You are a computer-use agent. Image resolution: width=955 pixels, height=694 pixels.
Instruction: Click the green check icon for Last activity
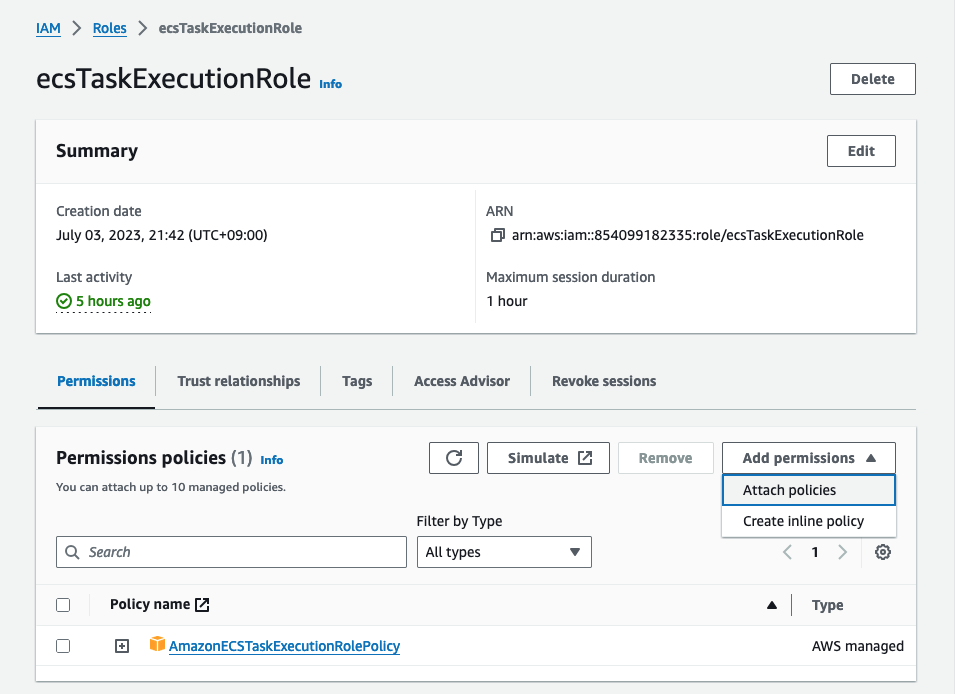click(x=64, y=301)
